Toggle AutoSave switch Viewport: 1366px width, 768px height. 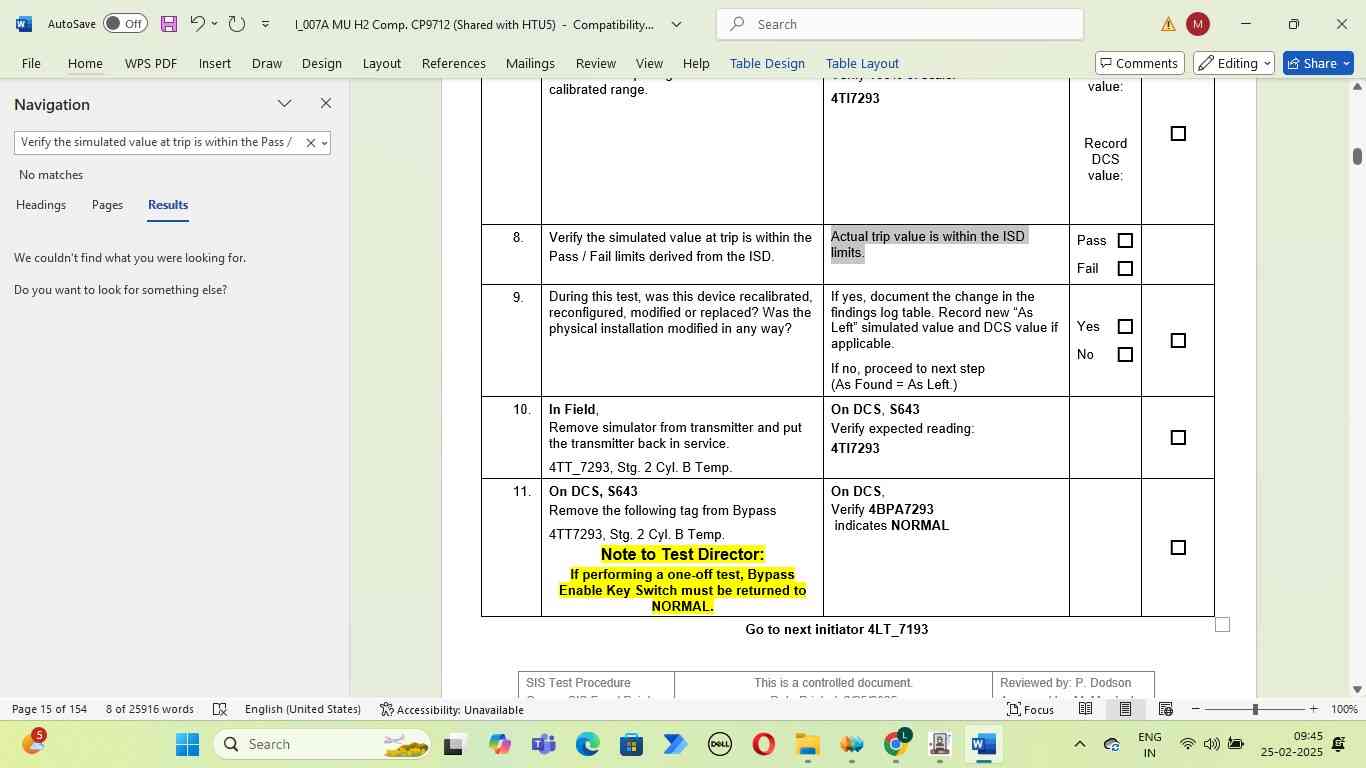[125, 23]
